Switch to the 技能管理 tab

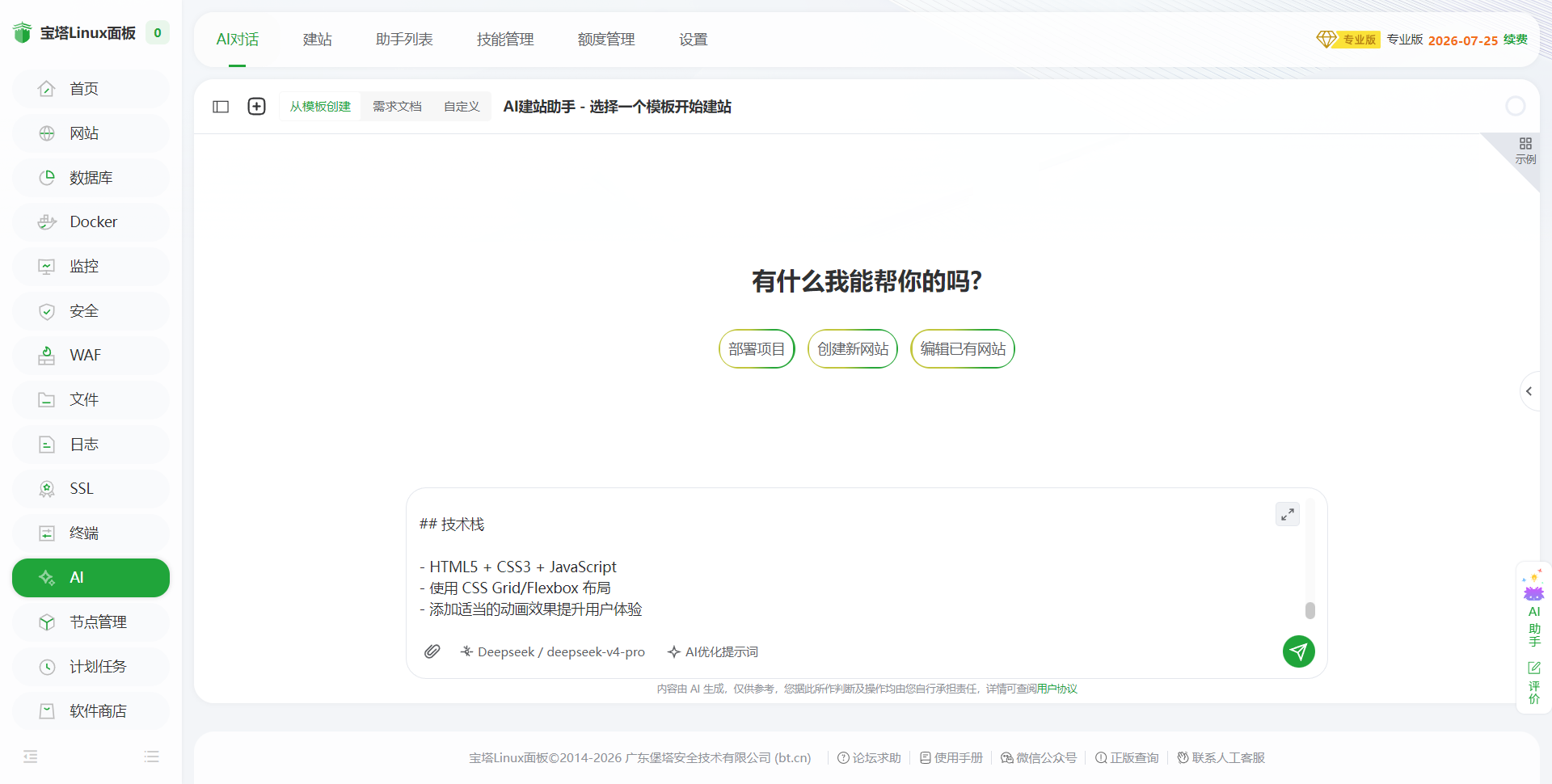(x=505, y=40)
